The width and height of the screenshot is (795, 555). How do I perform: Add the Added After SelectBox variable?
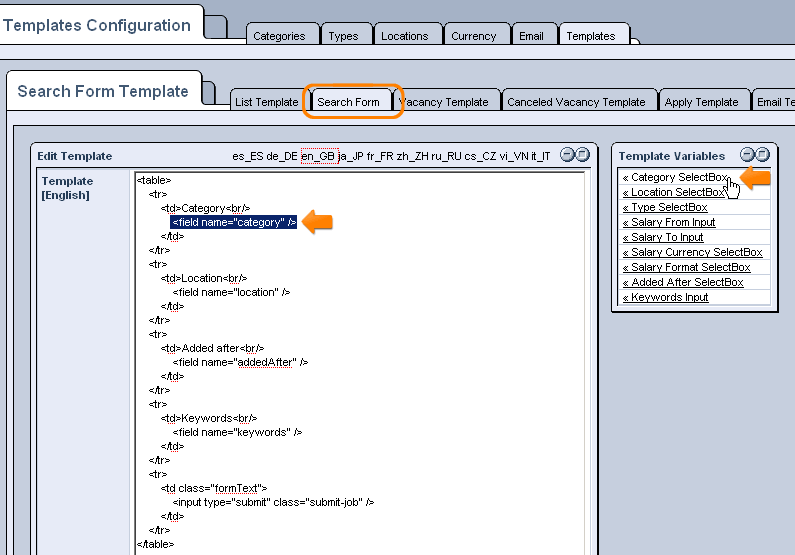(683, 282)
